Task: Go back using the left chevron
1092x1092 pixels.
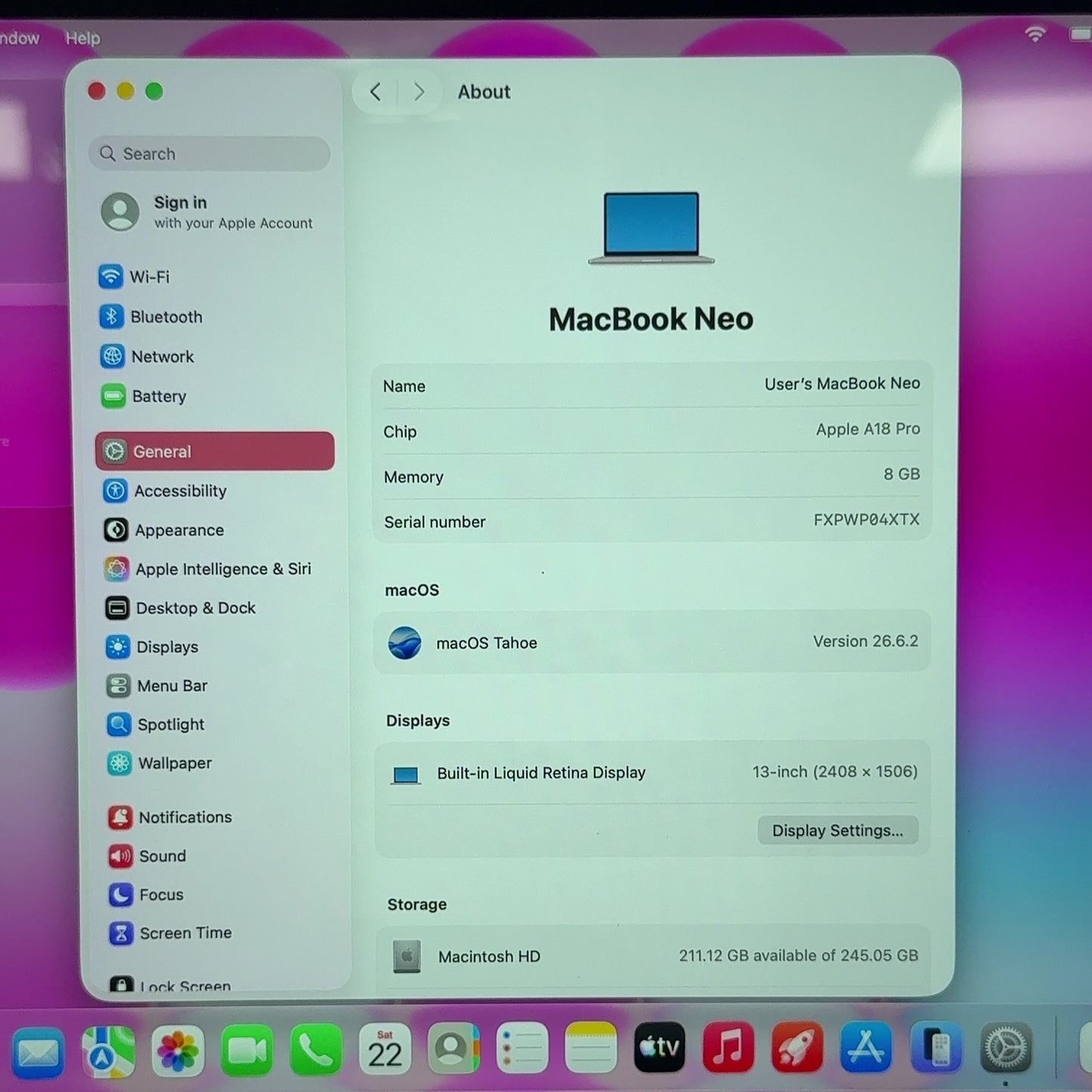Action: [x=376, y=92]
